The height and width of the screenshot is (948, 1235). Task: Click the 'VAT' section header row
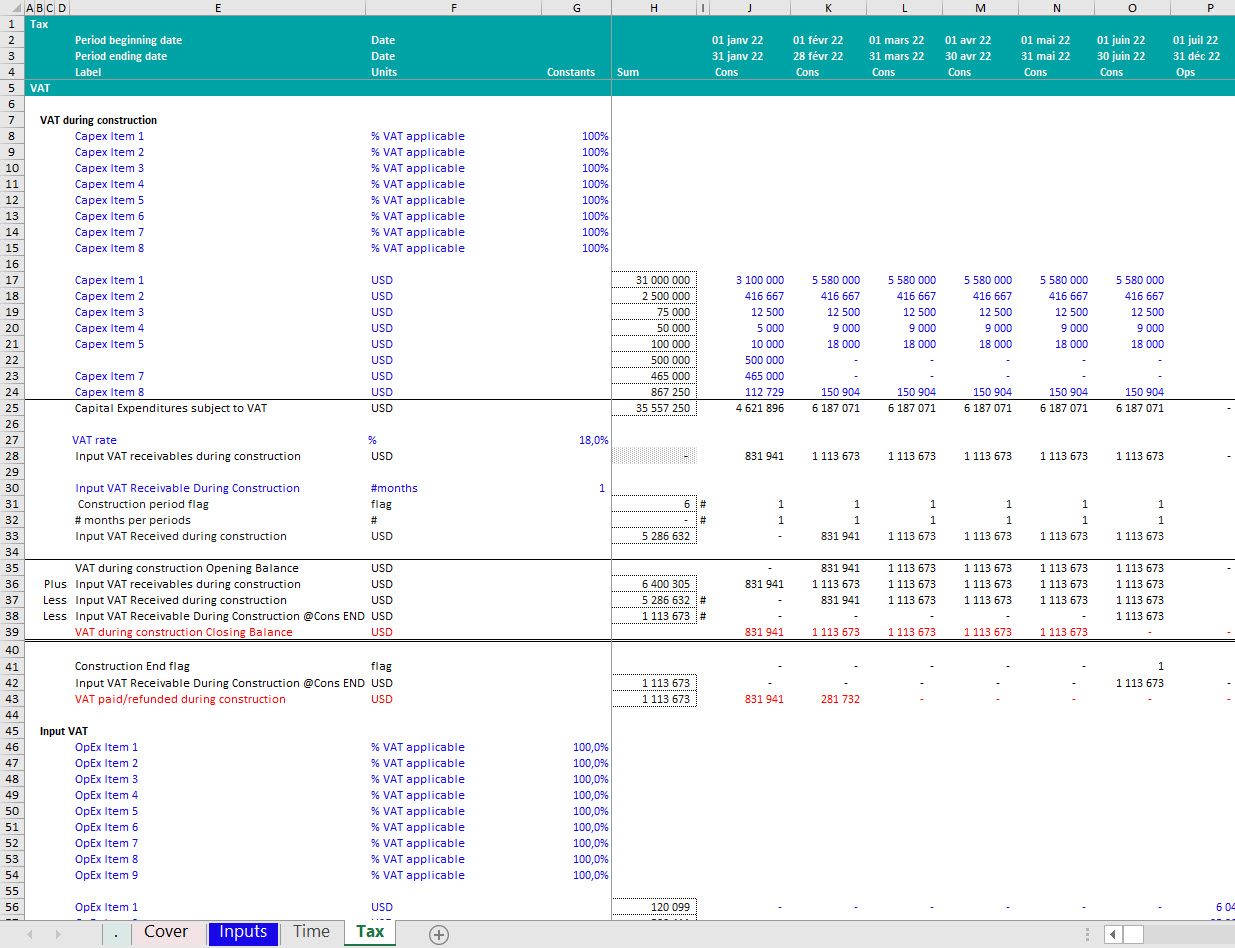[629, 88]
